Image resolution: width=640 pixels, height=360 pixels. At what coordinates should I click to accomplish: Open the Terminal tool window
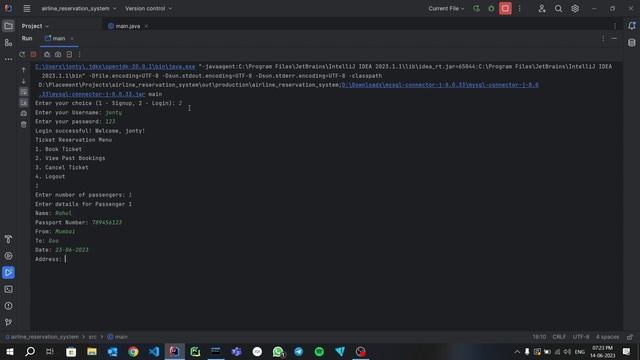8,289
